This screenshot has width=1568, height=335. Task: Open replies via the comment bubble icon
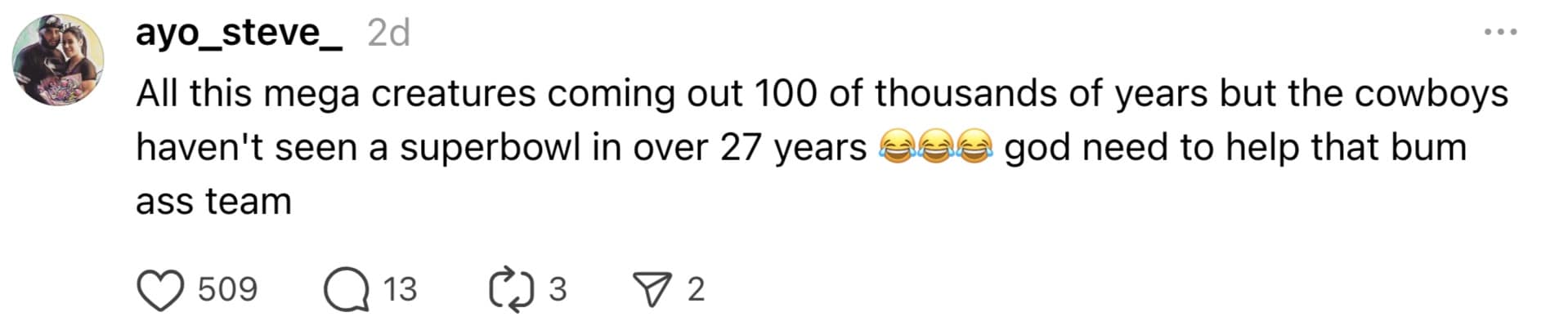click(x=346, y=290)
